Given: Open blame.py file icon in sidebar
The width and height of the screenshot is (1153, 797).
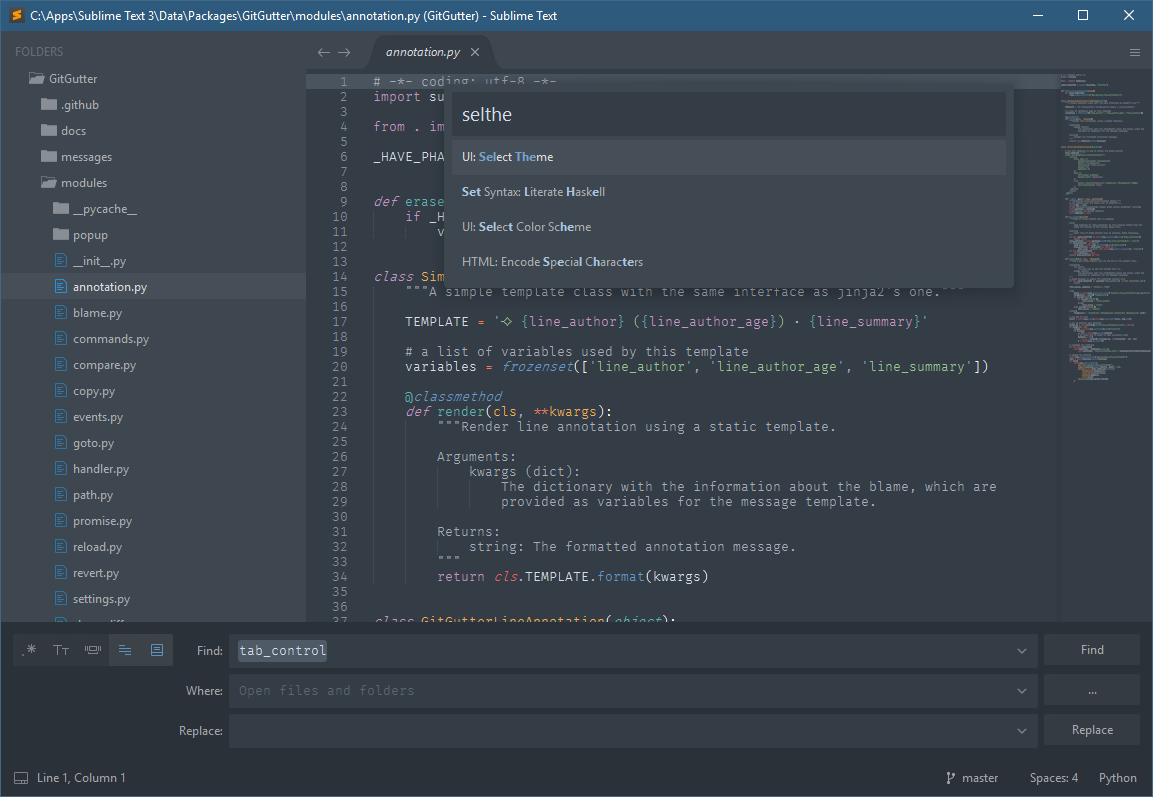Looking at the screenshot, I should coord(61,312).
